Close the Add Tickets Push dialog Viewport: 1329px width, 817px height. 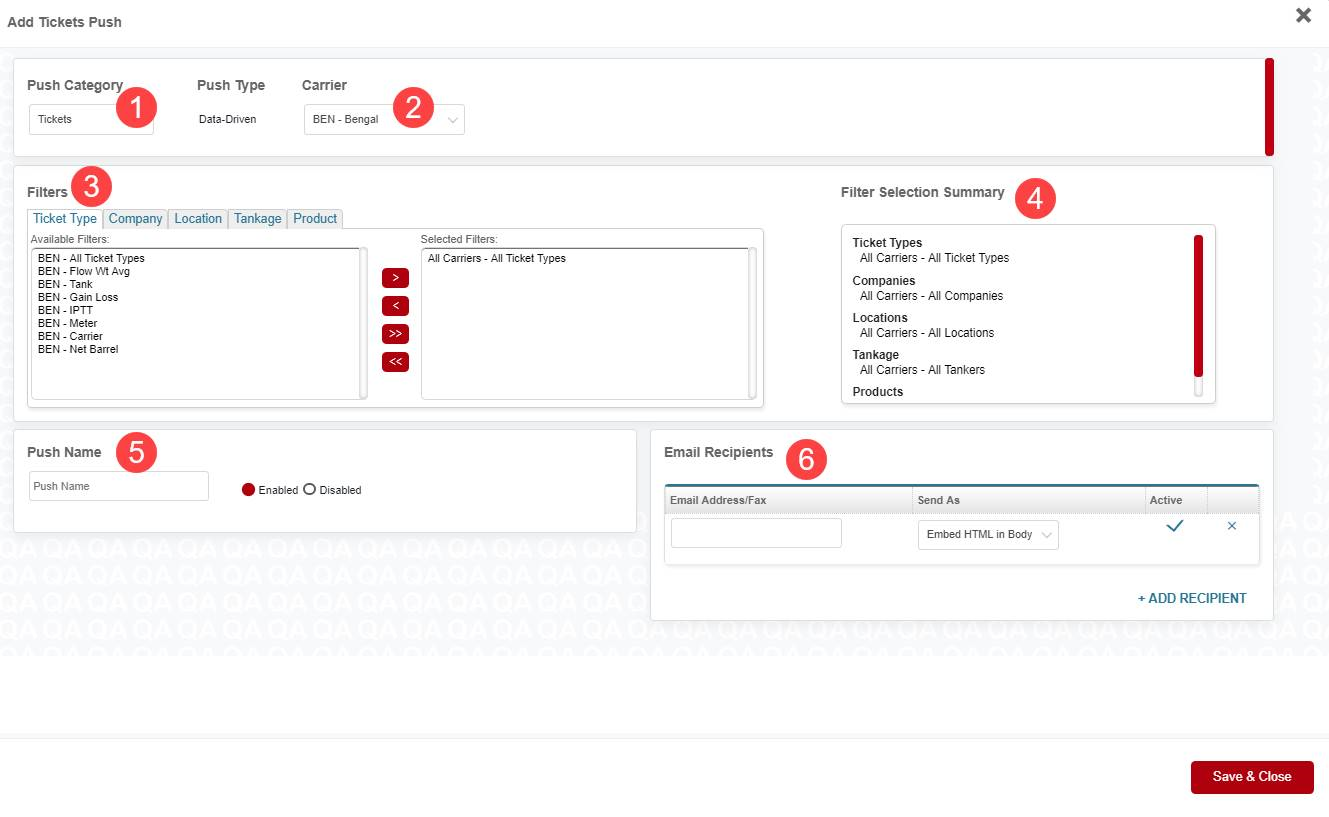1302,15
